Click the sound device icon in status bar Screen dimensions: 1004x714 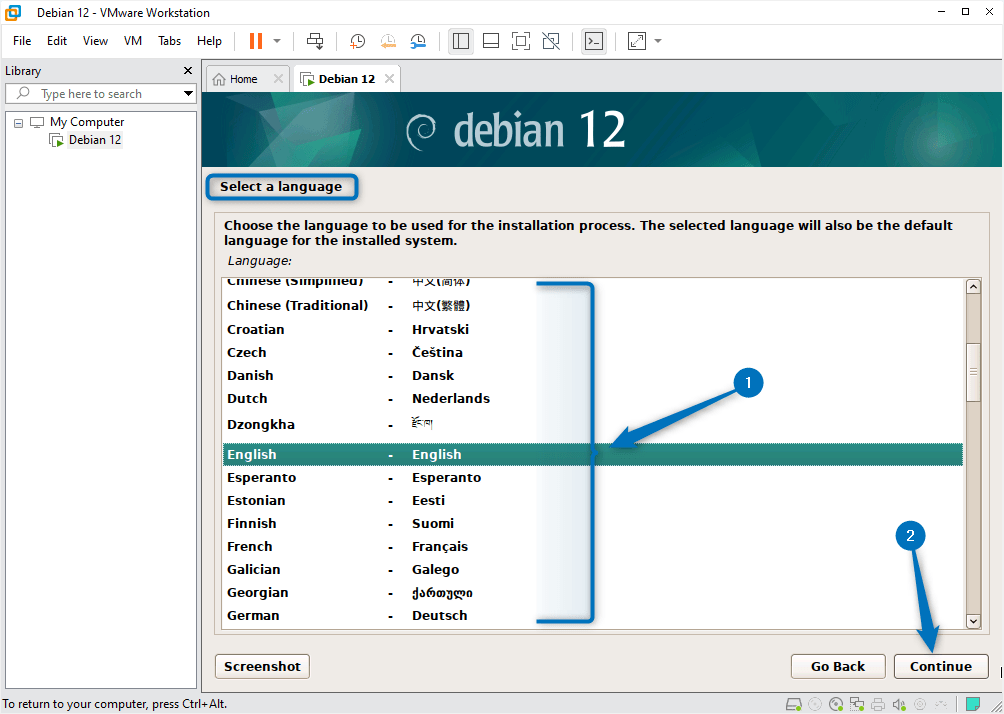(x=898, y=704)
